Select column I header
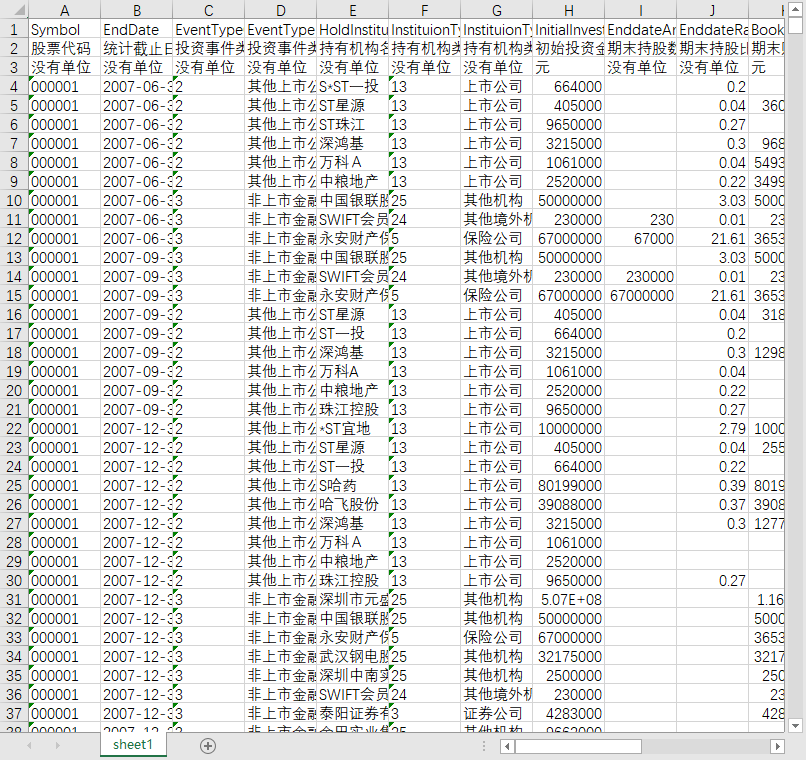The width and height of the screenshot is (806, 760). tap(640, 10)
